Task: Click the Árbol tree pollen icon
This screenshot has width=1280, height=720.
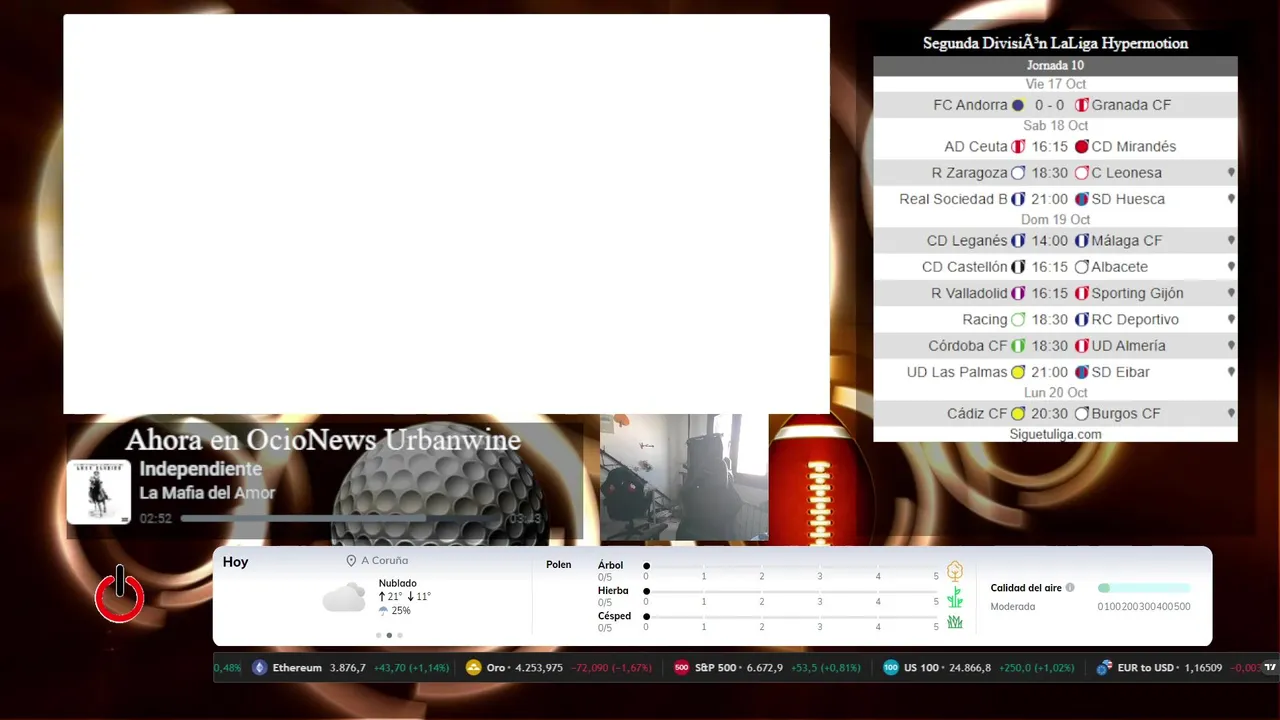Action: click(955, 571)
